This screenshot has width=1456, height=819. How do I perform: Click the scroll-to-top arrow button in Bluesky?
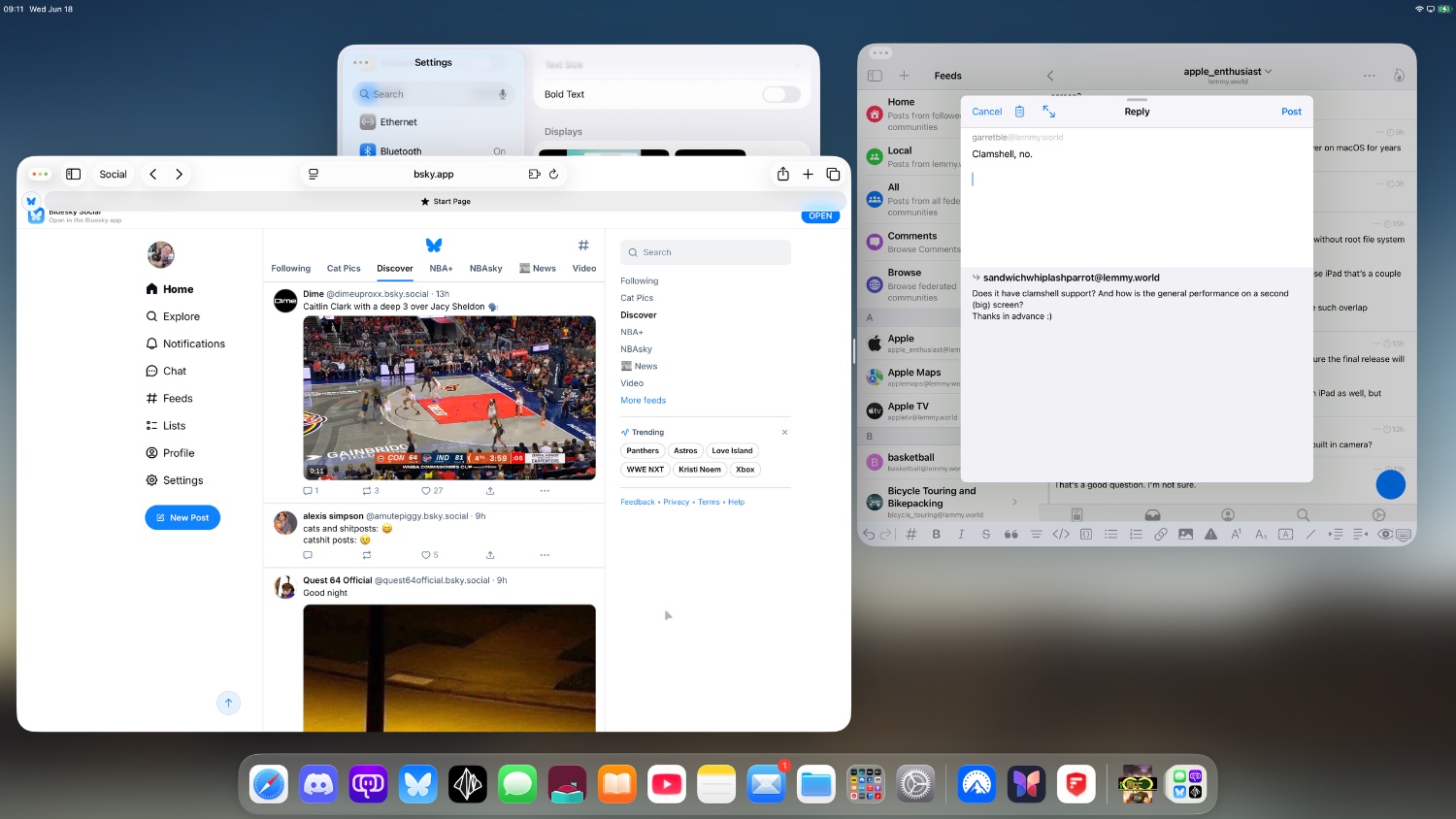[x=228, y=704]
